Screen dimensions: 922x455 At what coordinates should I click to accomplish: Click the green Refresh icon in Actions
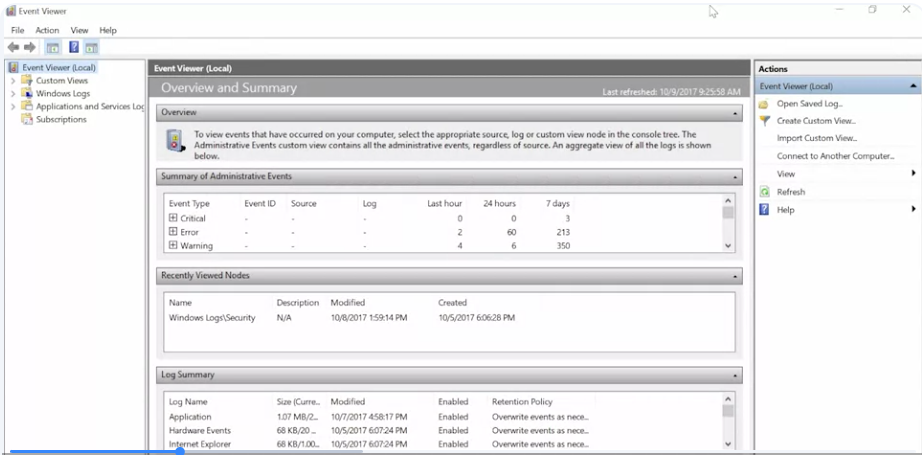764,192
